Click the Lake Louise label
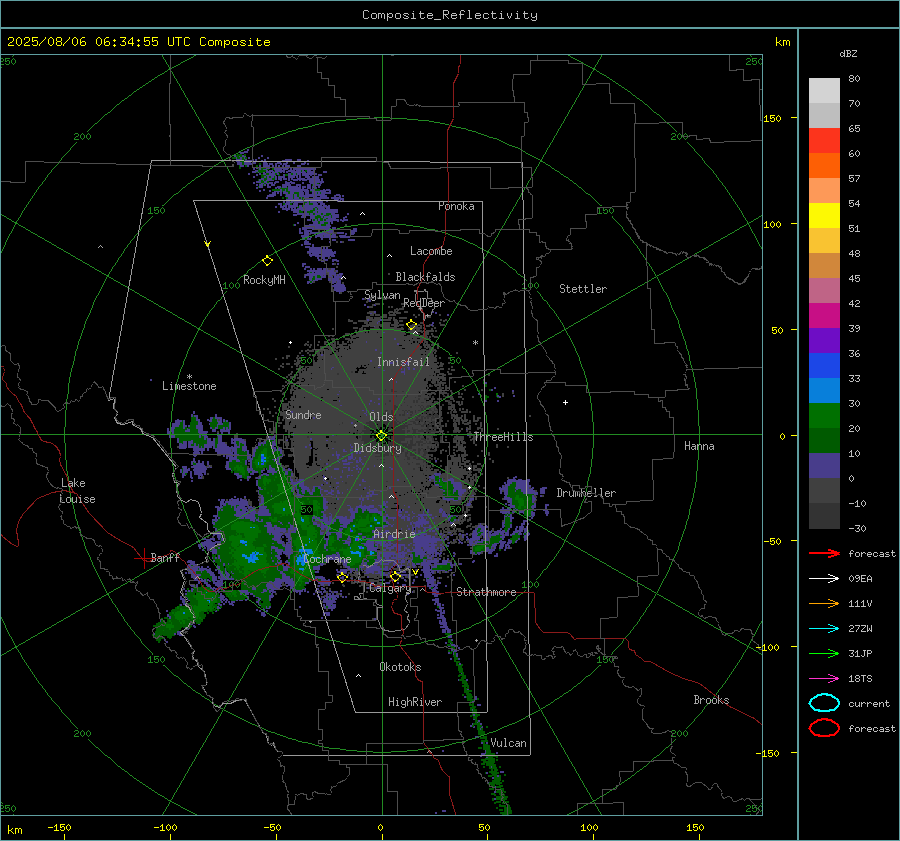900x841 pixels. [77, 491]
